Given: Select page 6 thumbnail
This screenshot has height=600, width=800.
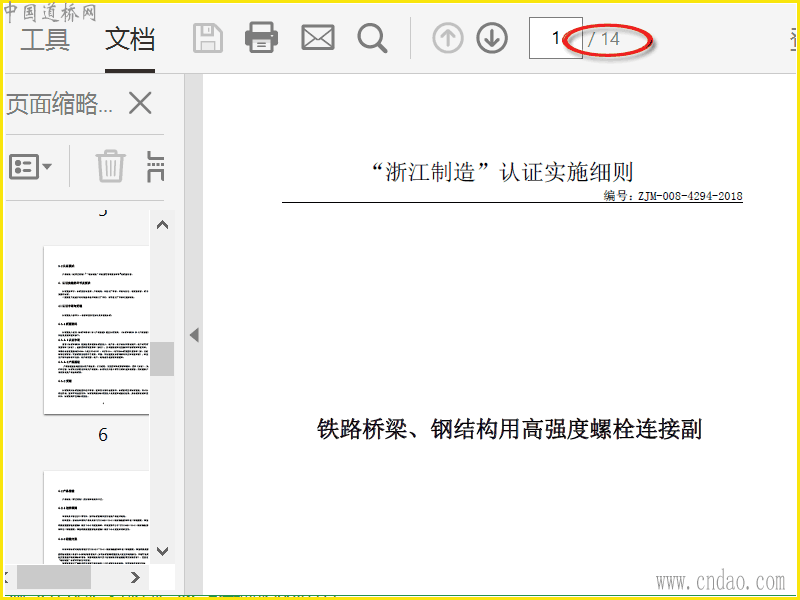Looking at the screenshot, I should pyautogui.click(x=96, y=330).
